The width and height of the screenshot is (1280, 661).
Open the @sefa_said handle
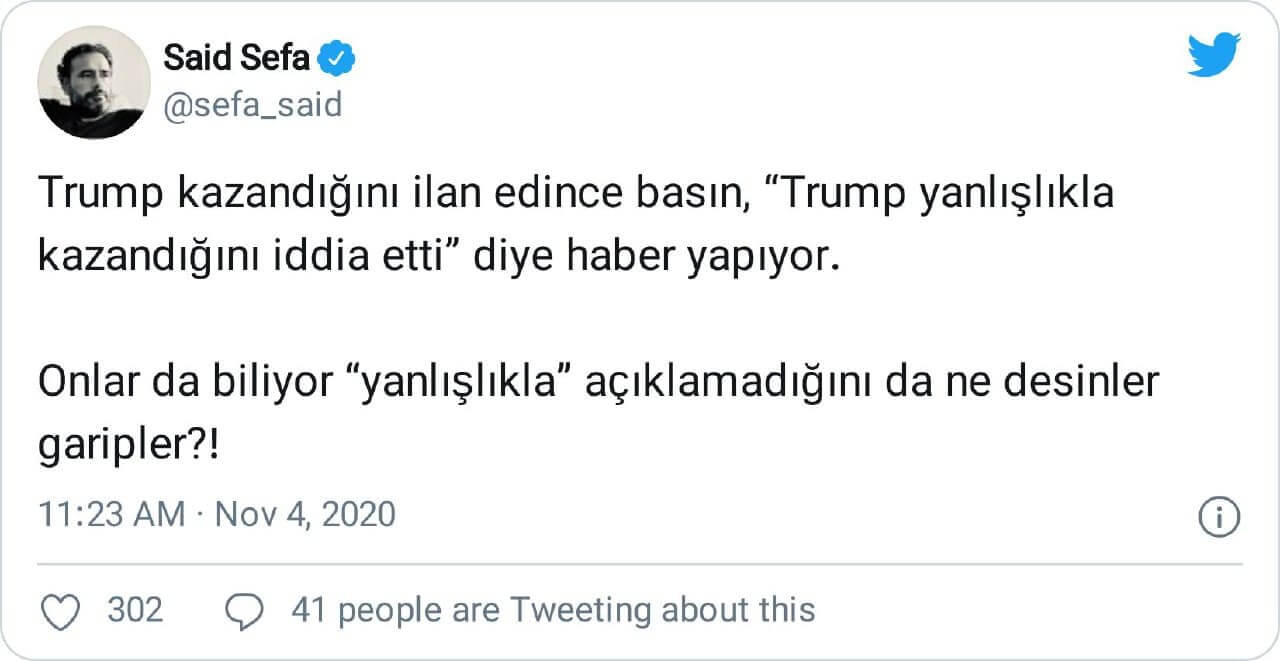point(252,104)
